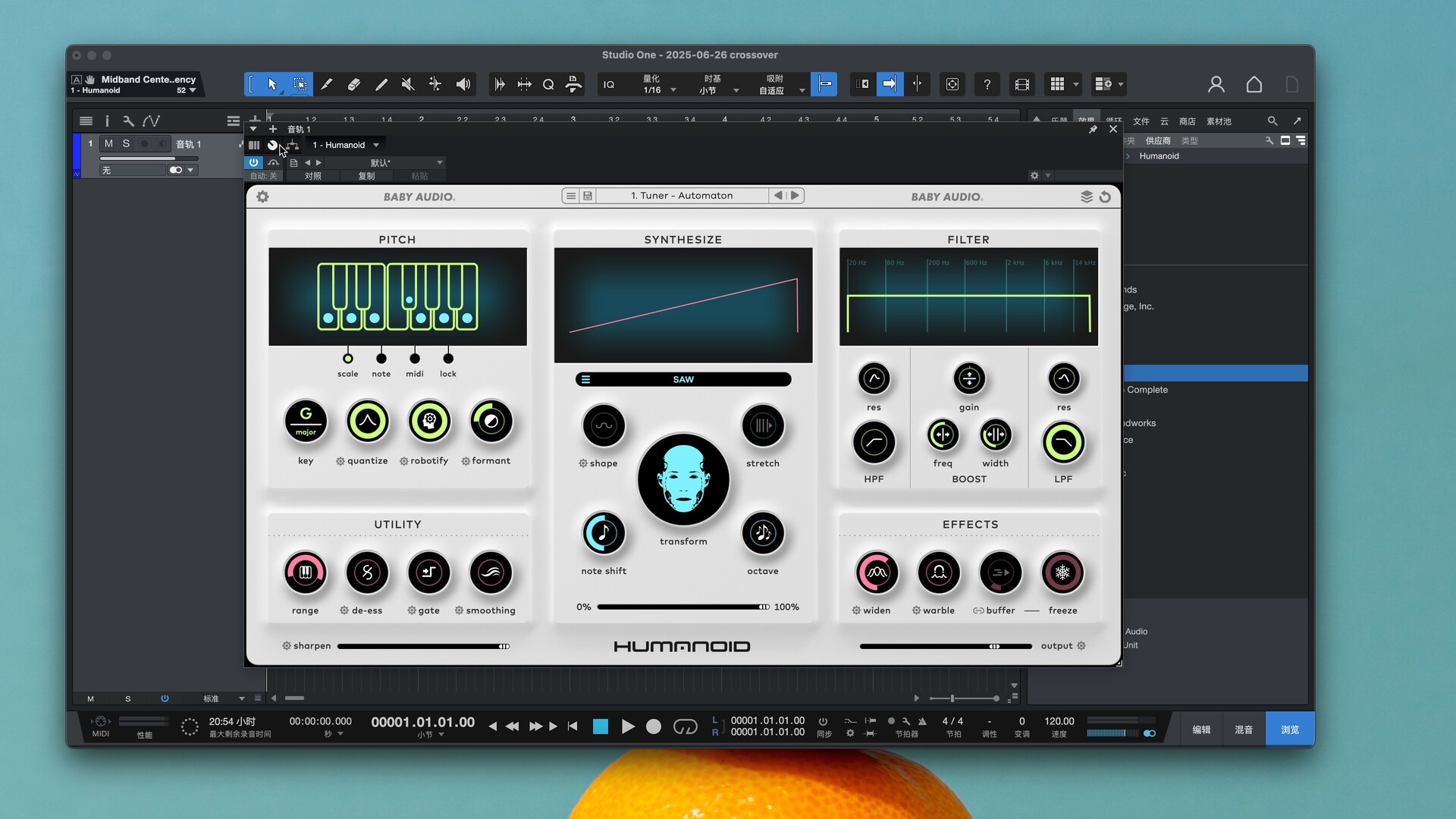This screenshot has width=1456, height=819.
Task: Adjust the output level slider
Action: (x=946, y=646)
